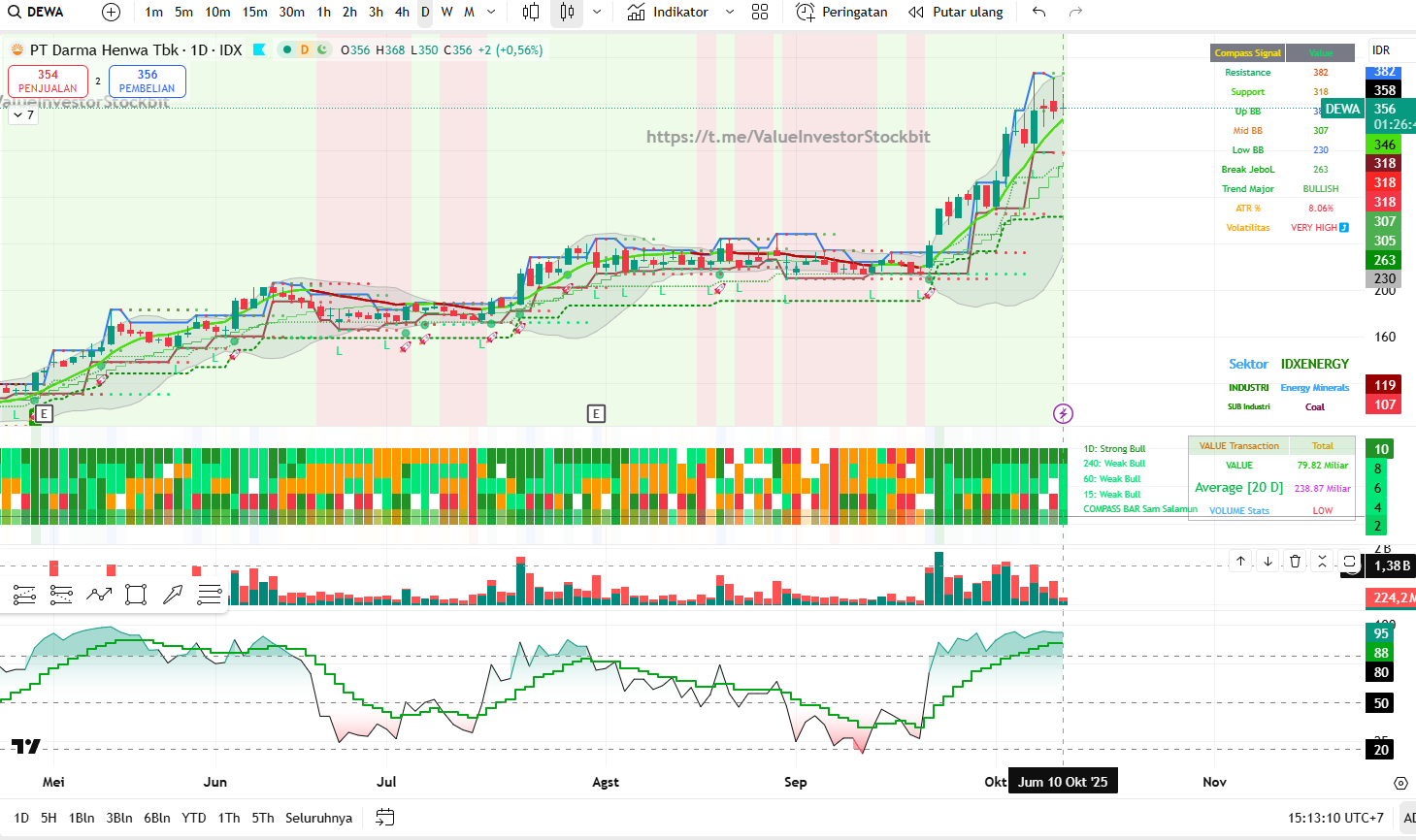1416x840 pixels.
Task: Click the TradingView logo on chart
Action: click(26, 746)
